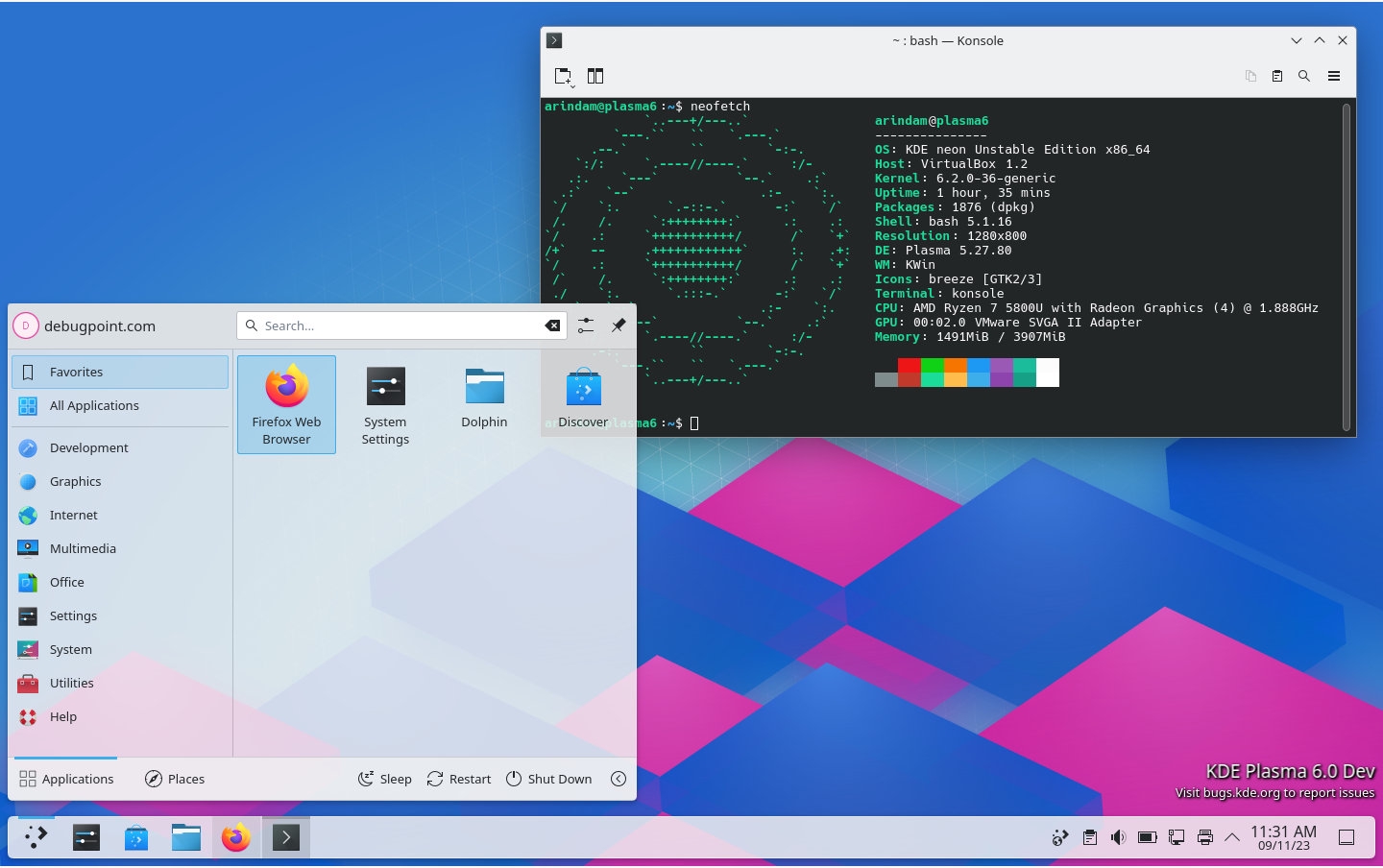Open the Help category

[120, 716]
